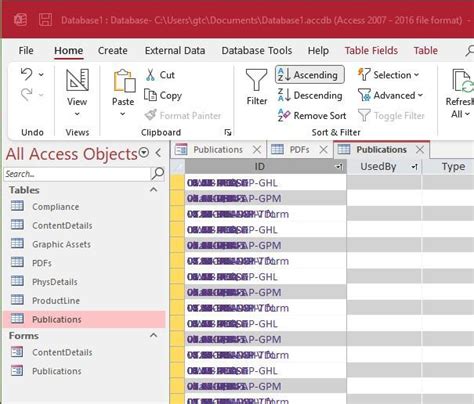Click the Paste clipboard icon
Image resolution: width=474 pixels, height=404 pixels.
point(124,81)
